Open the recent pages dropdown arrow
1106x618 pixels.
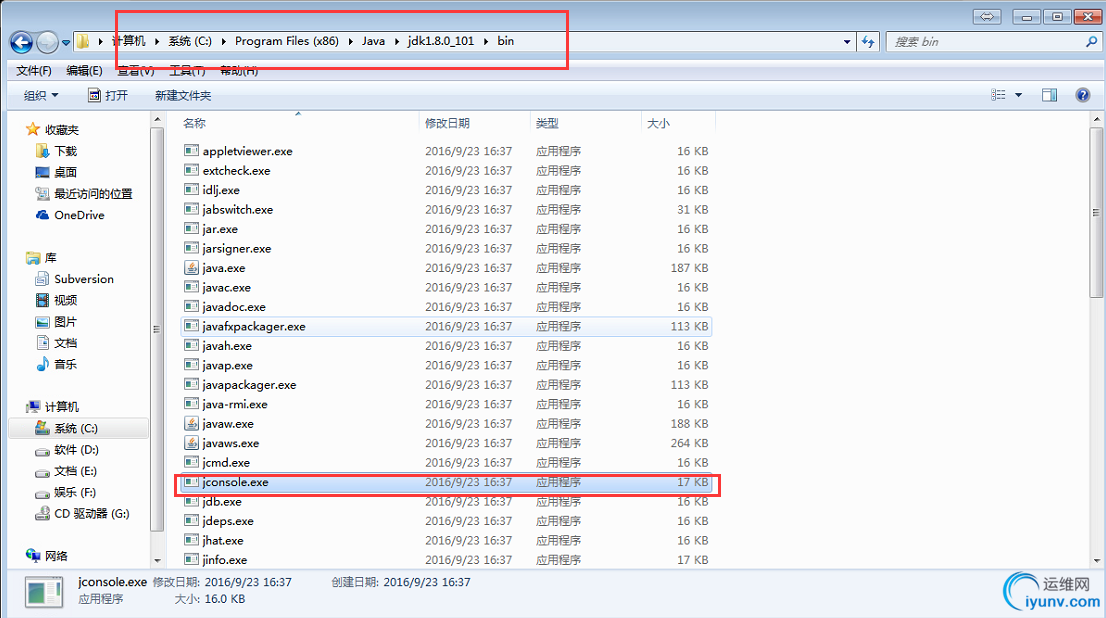[66, 42]
